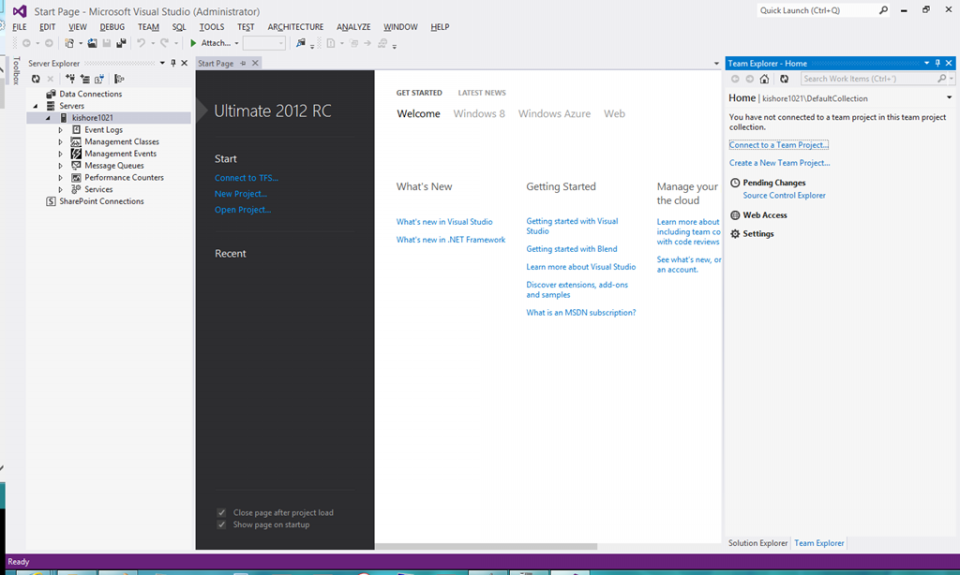Open the vertical Toolbox side tab
Screen dimensions: 960x575
coord(17,70)
